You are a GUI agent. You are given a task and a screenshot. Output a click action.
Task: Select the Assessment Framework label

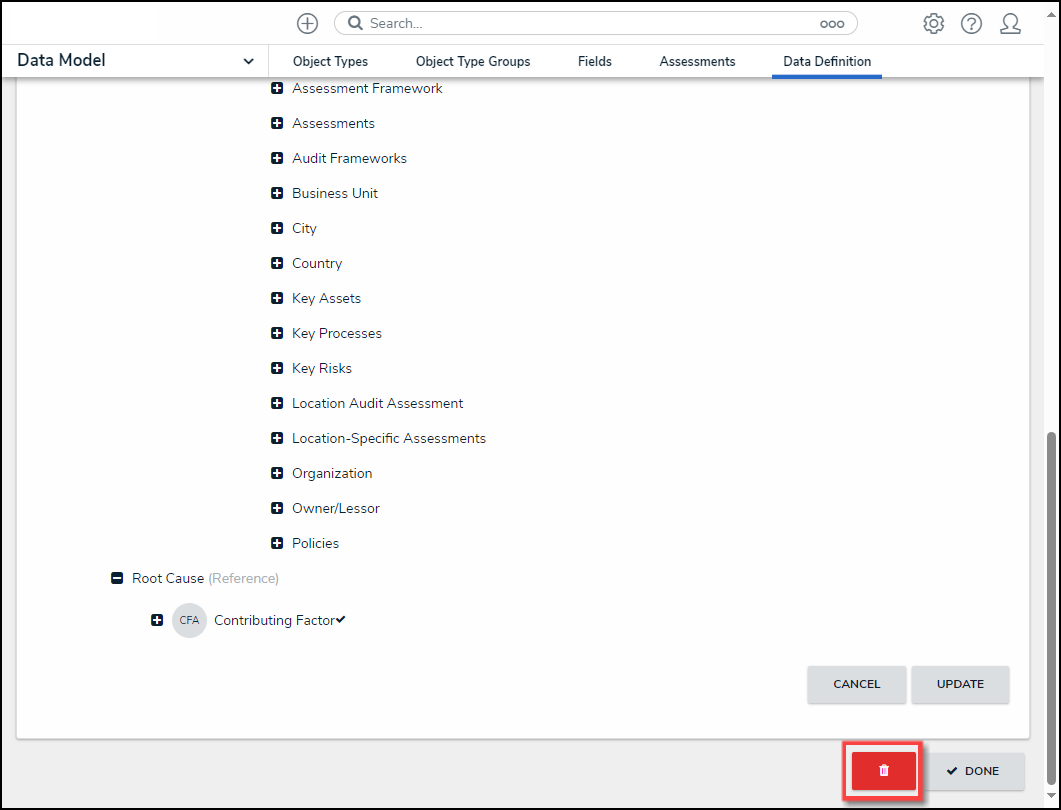pos(367,89)
